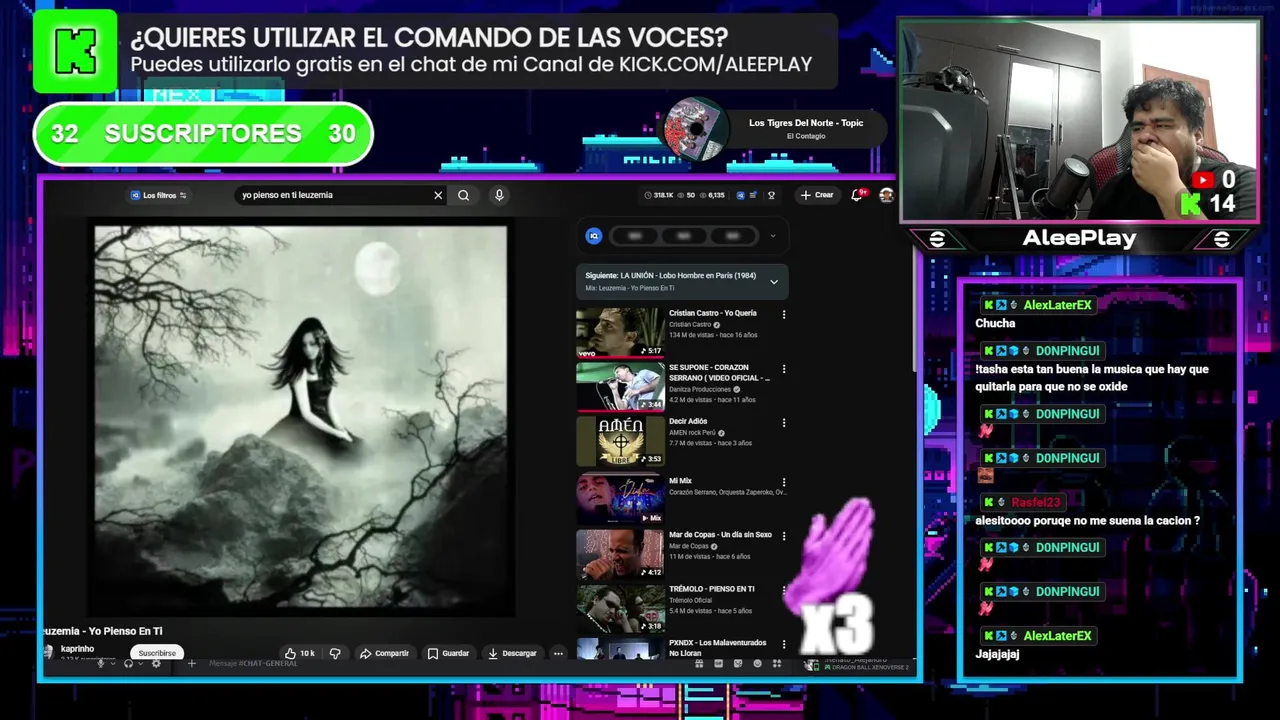
Task: Click the Kick logo in the banner
Action: (x=75, y=52)
